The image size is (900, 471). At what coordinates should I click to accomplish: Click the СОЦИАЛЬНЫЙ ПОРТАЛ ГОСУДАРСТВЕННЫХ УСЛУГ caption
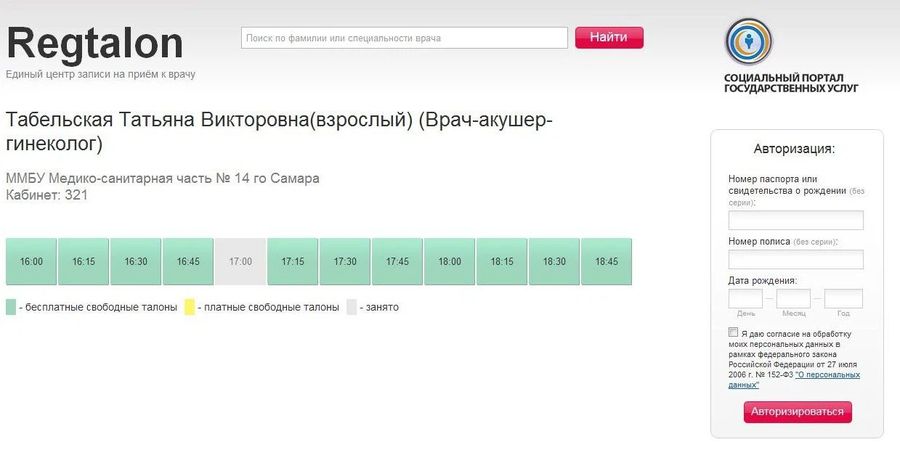(791, 83)
